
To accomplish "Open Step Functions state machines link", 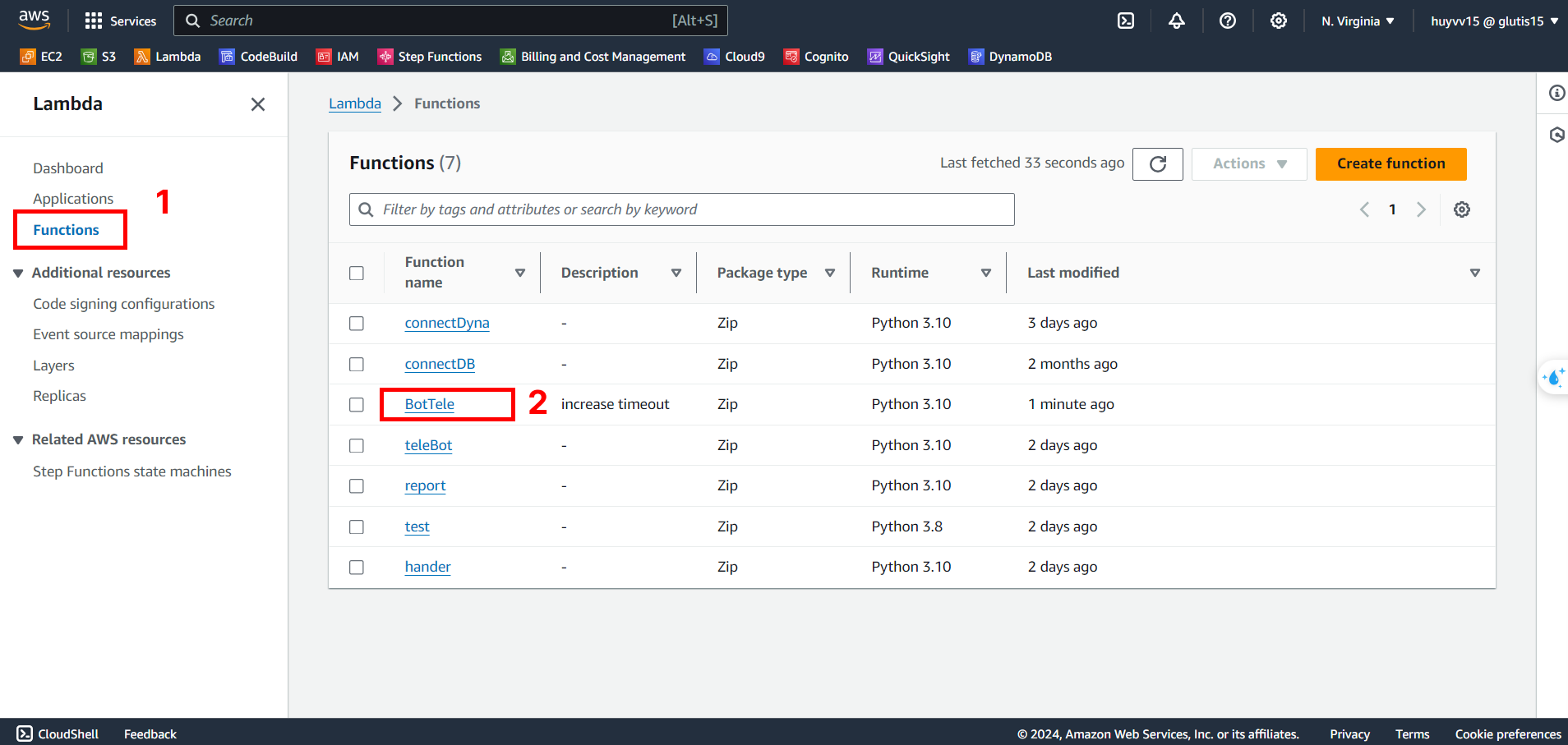I will pos(132,471).
